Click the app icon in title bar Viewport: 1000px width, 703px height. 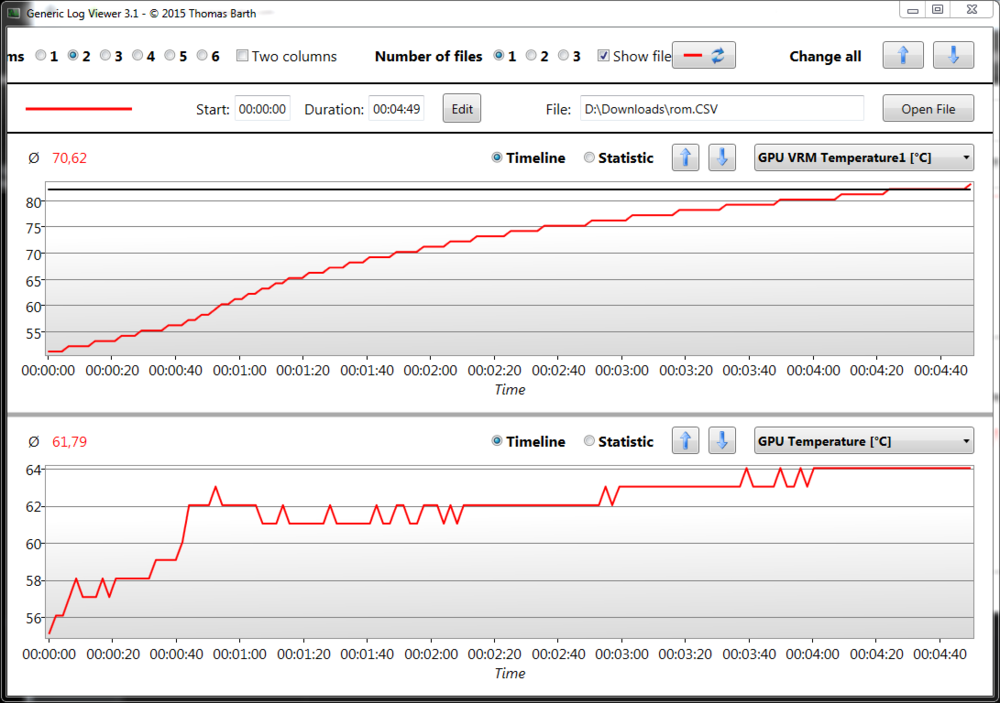[13, 10]
